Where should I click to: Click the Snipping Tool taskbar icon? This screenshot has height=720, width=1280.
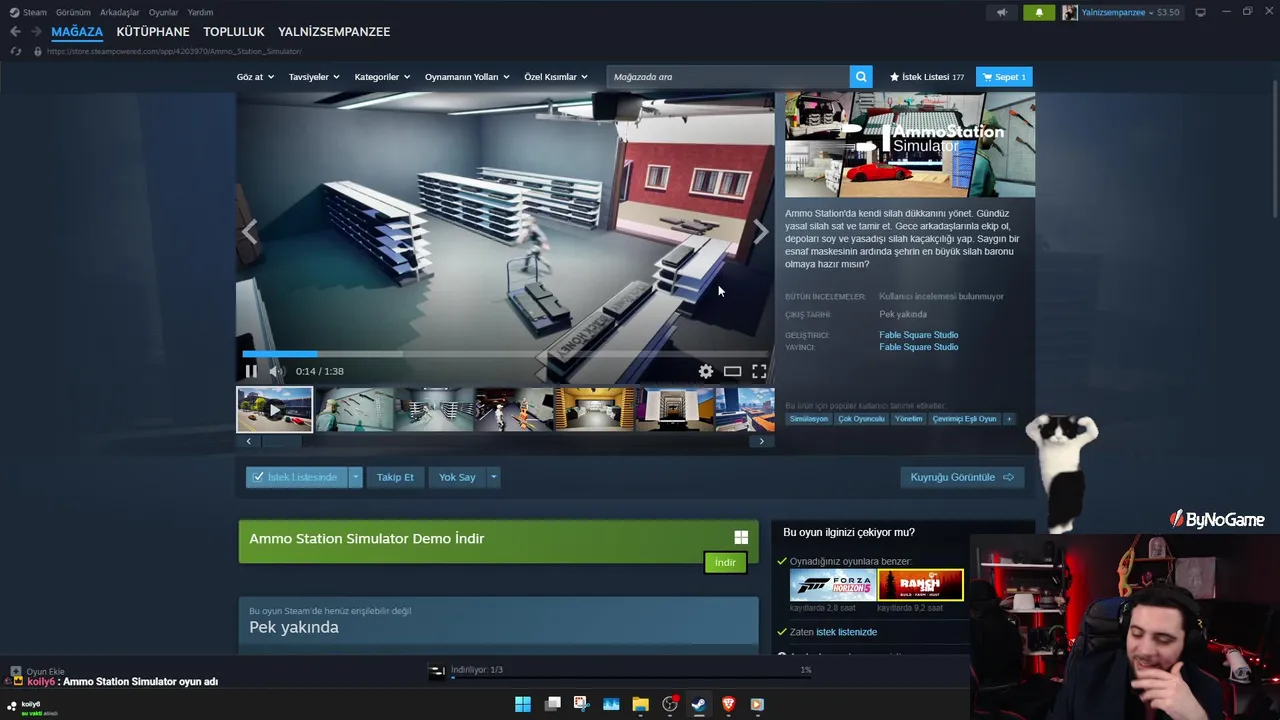click(581, 704)
